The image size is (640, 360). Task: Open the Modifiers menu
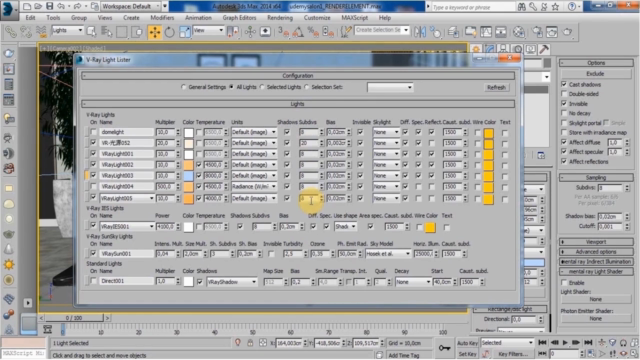[x=162, y=18]
